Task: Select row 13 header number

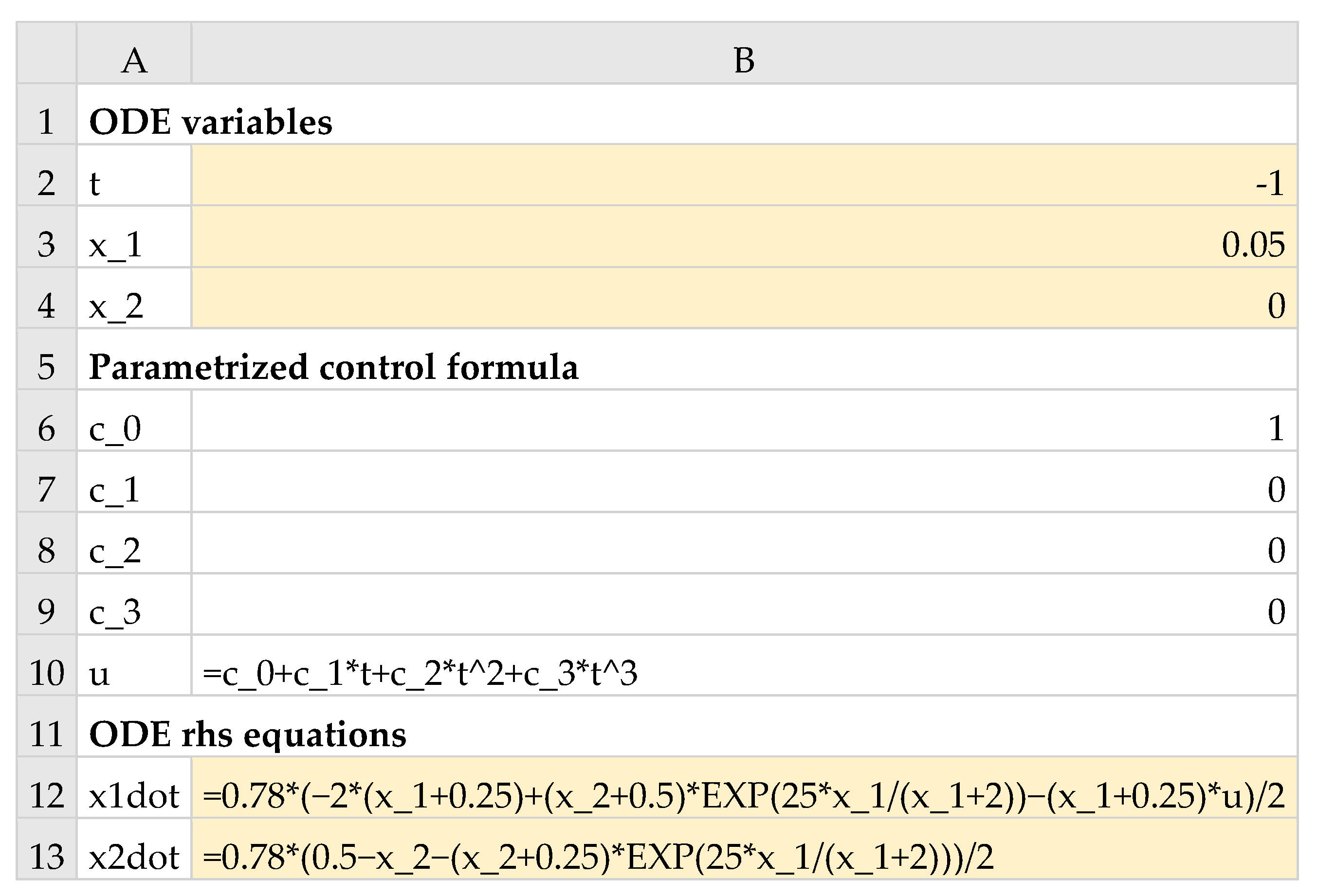Action: click(x=46, y=856)
